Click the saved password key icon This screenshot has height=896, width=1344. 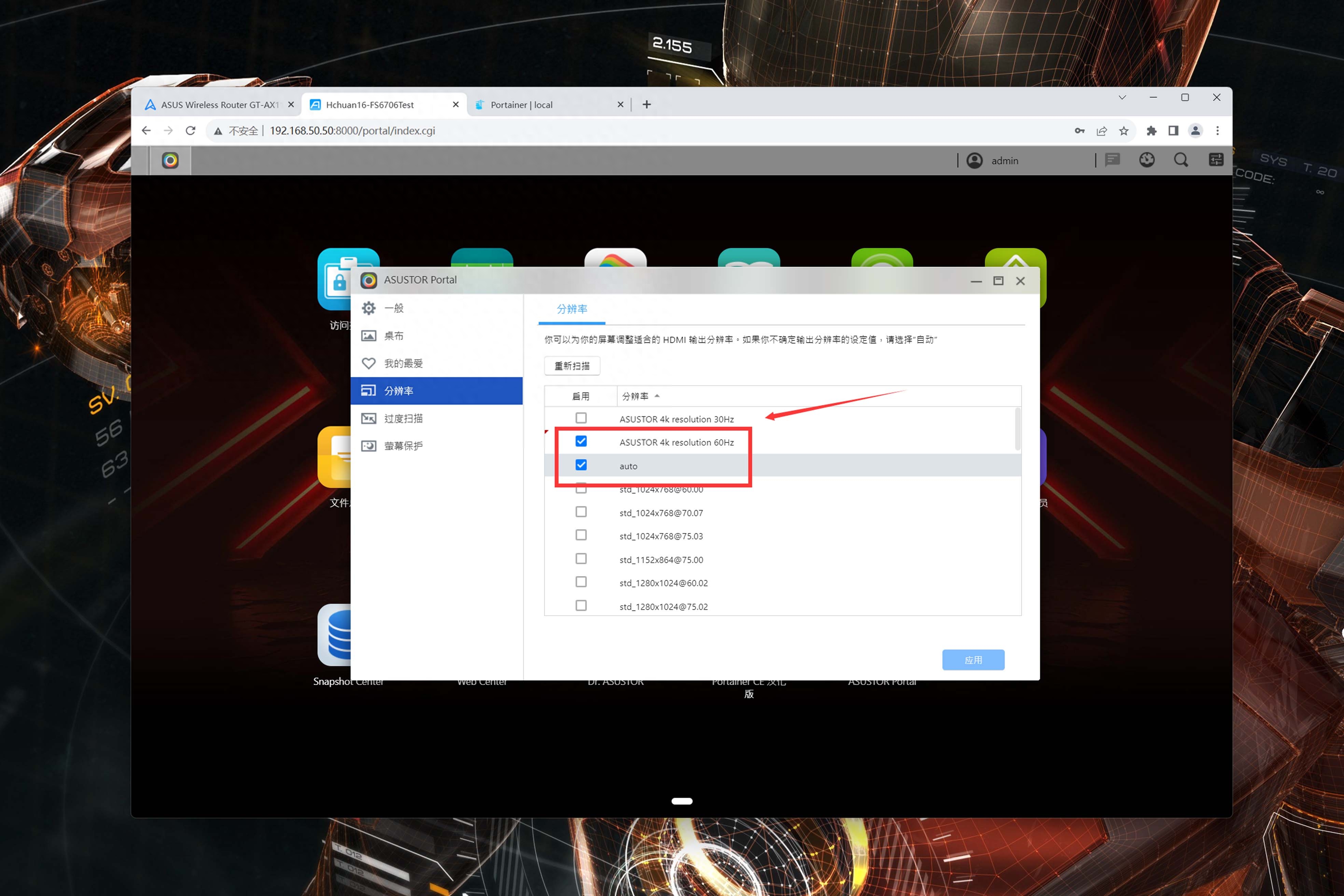tap(1079, 131)
